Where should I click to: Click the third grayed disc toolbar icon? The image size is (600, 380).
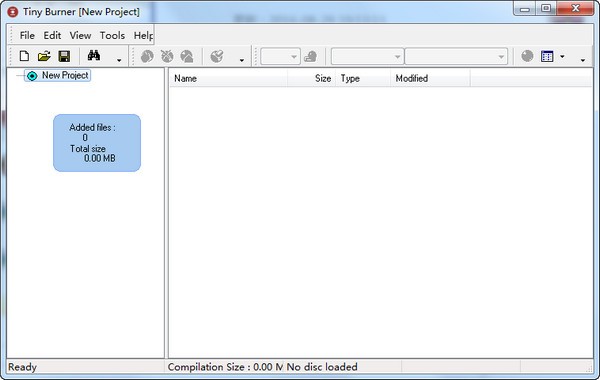(x=187, y=56)
